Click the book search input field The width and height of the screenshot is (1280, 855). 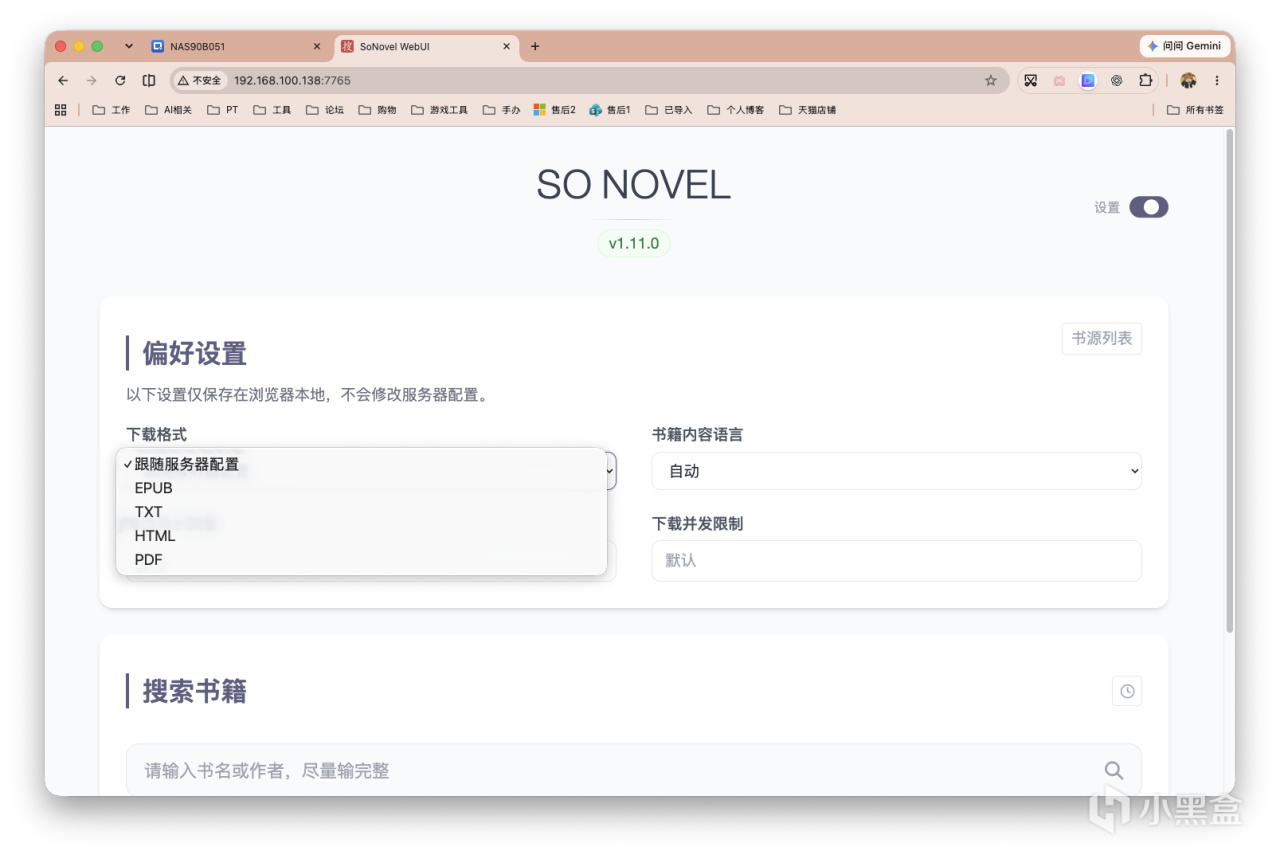point(633,770)
